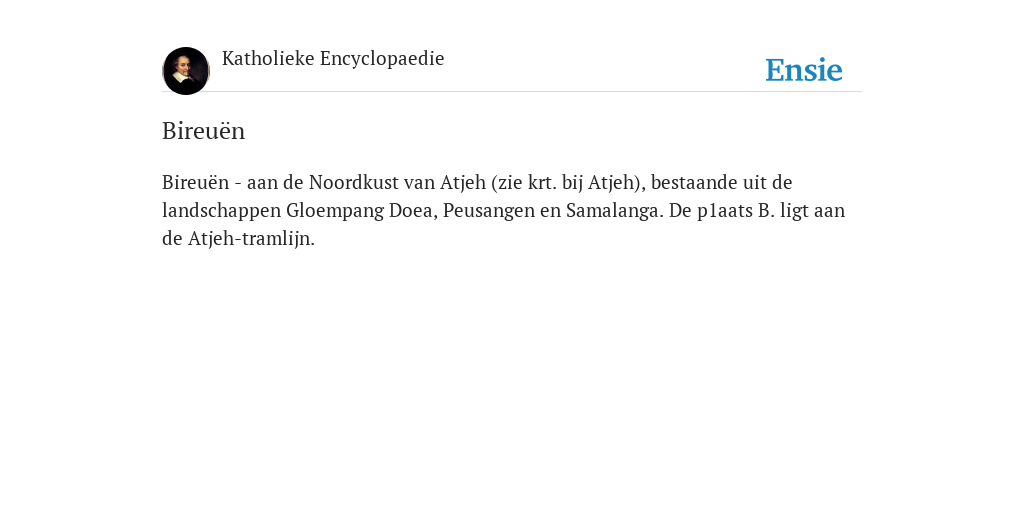Click 'Bireuën' at the start of the paragraph
The width and height of the screenshot is (1024, 512).
[x=195, y=182]
